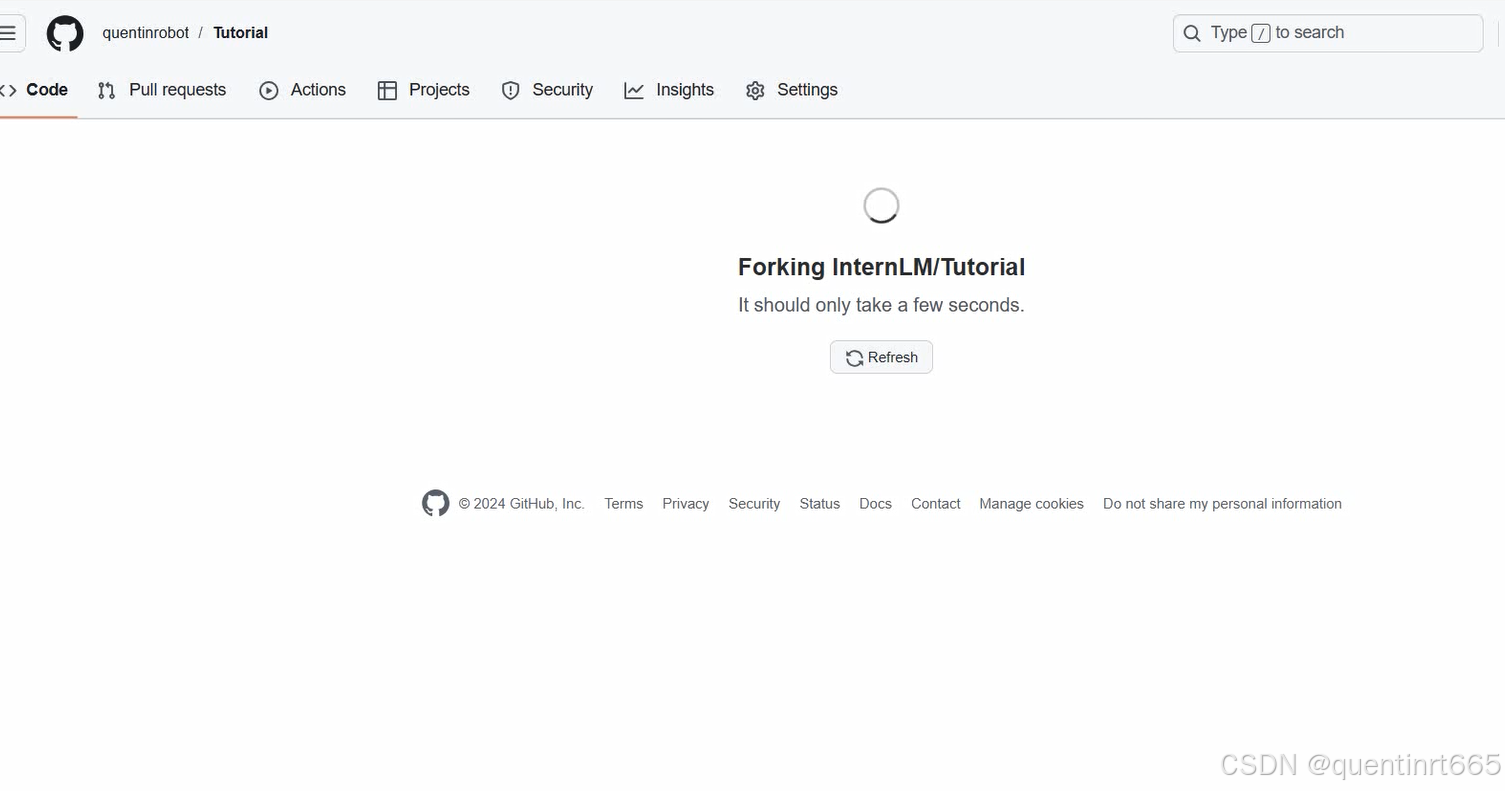Click the Settings gear icon

tap(755, 90)
